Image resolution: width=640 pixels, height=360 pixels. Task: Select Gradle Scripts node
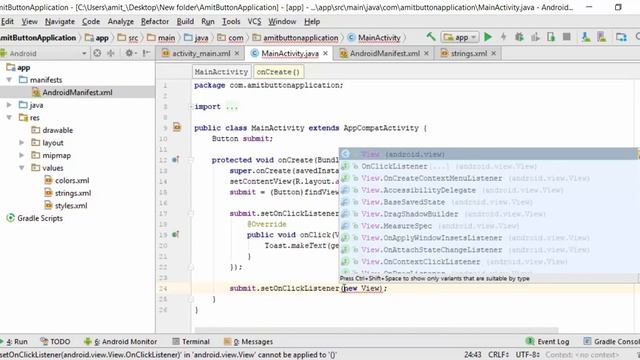point(40,218)
